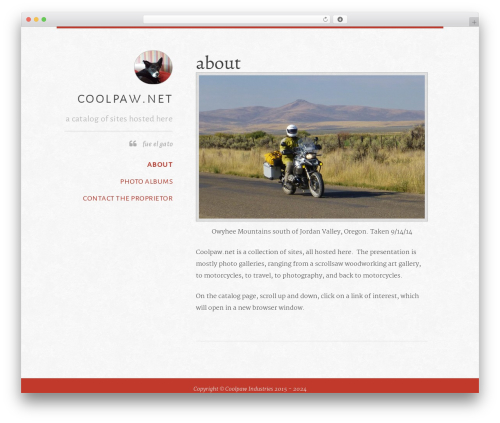Click the quotation mark icon near fue el gato
500x423 pixels.
[133, 144]
